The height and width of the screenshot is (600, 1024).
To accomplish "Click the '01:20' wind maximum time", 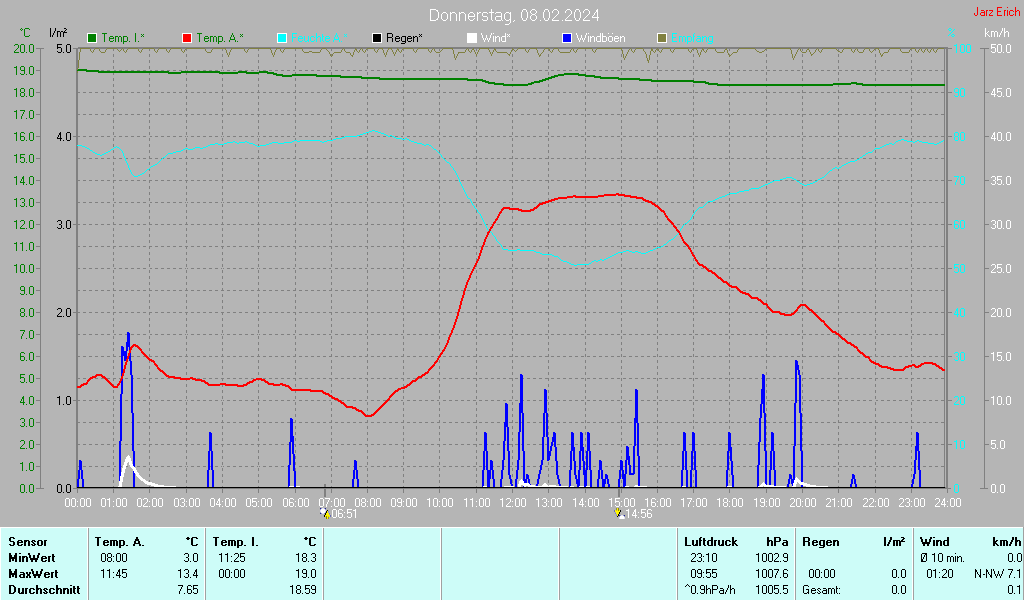I will 940,574.
